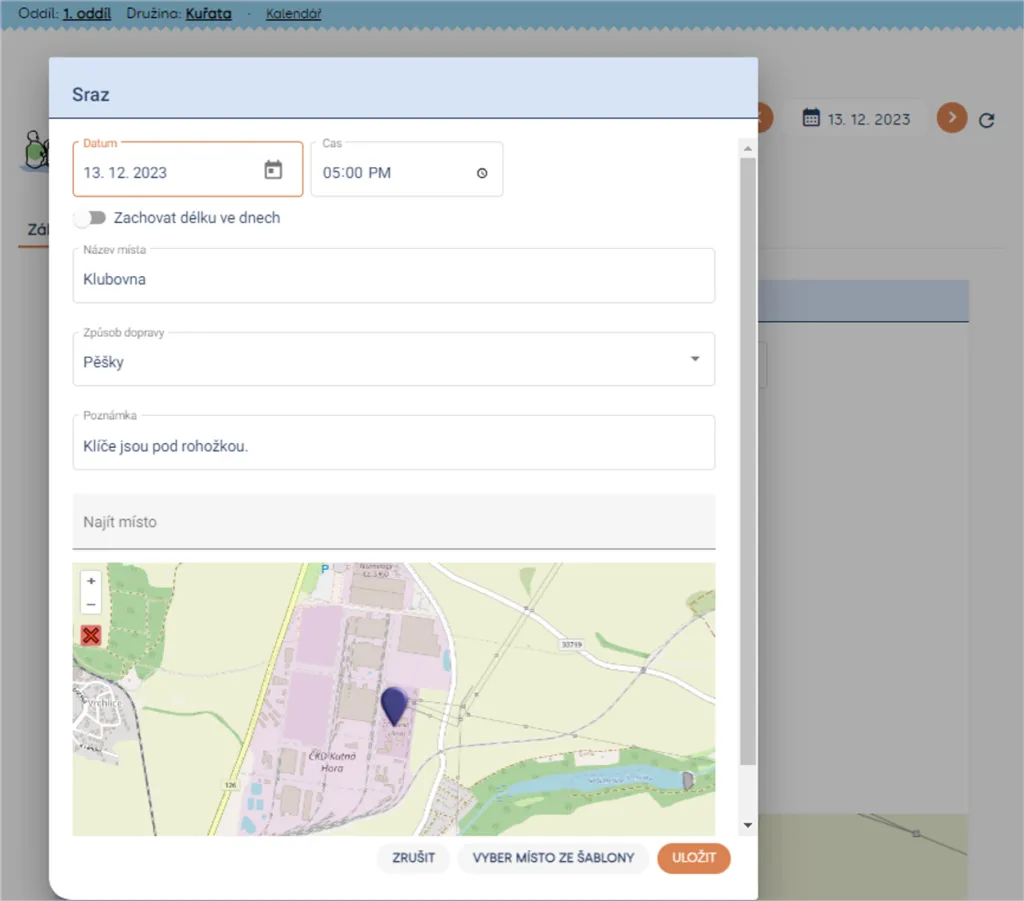
Task: Remove the map marker with red X
Action: pyautogui.click(x=91, y=635)
